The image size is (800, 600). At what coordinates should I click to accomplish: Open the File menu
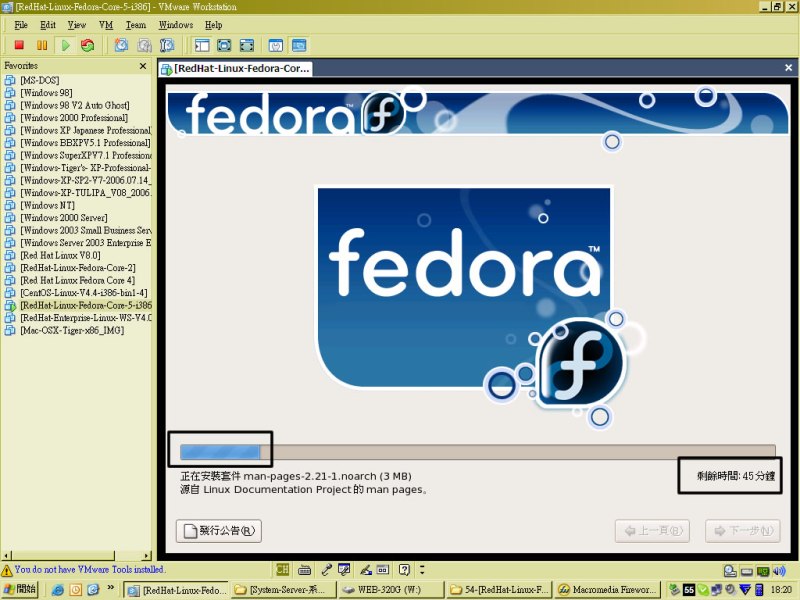21,25
